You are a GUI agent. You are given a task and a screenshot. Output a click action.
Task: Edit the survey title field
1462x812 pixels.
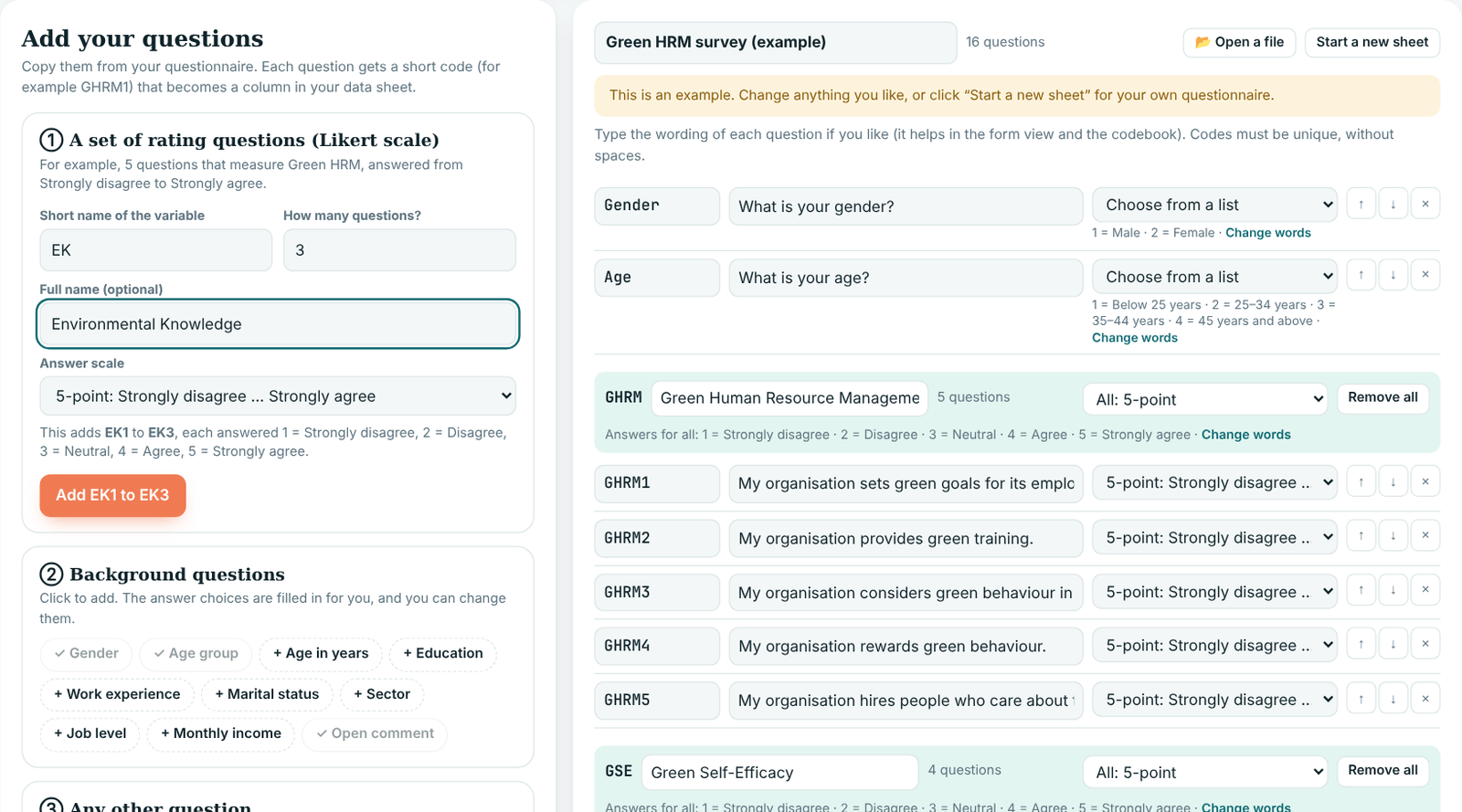pos(776,42)
